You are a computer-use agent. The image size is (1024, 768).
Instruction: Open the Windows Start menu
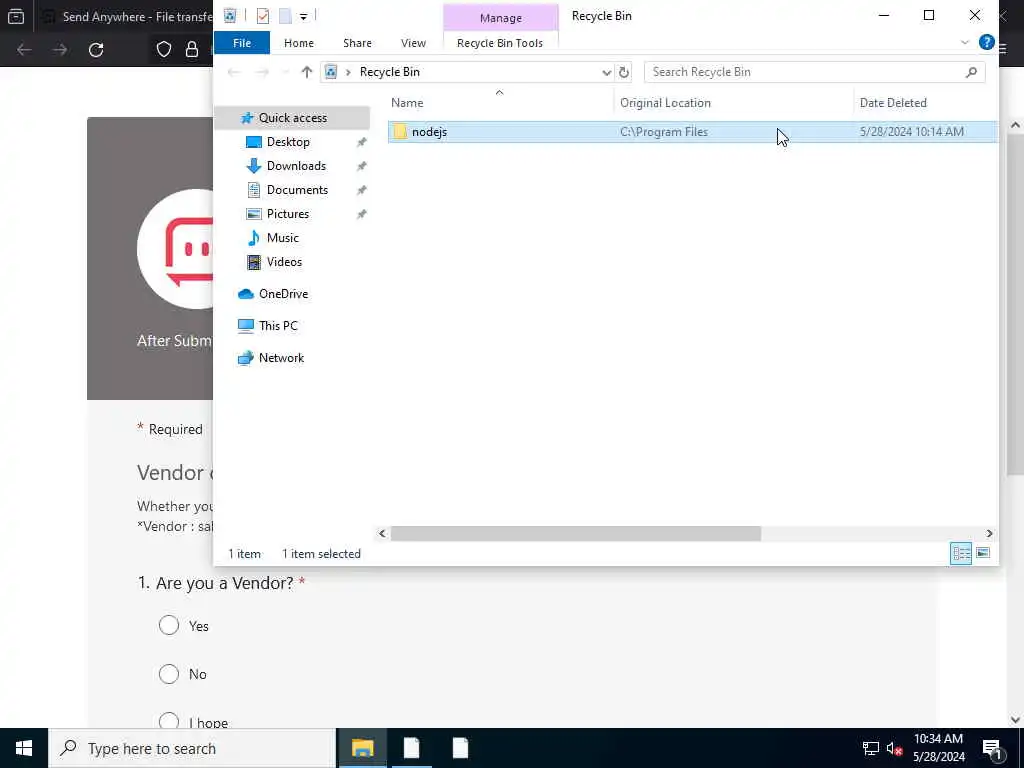coord(24,748)
